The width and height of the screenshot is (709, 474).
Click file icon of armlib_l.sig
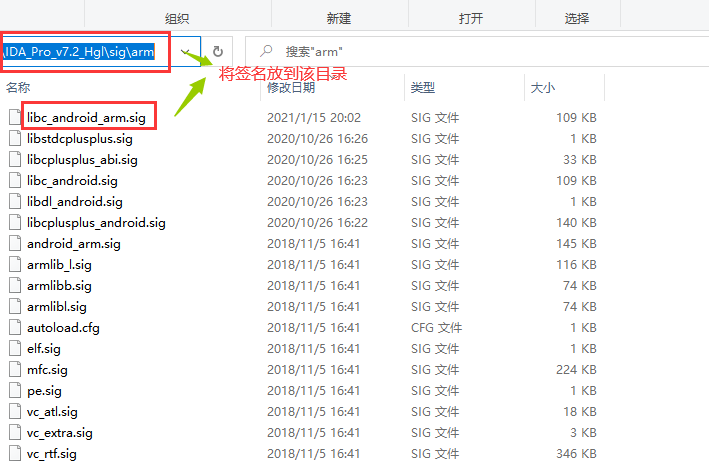coord(15,264)
